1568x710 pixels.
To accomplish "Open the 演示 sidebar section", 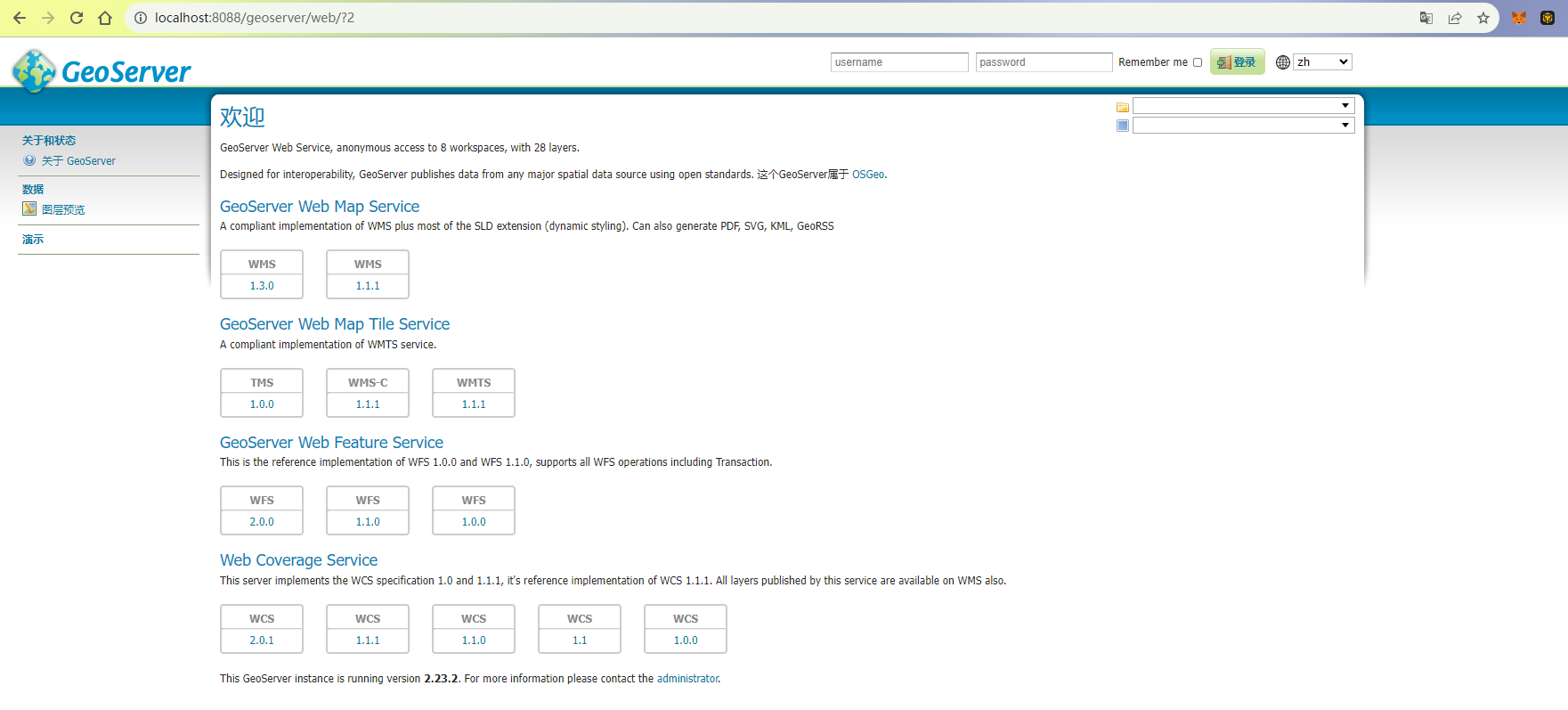I will tap(33, 240).
